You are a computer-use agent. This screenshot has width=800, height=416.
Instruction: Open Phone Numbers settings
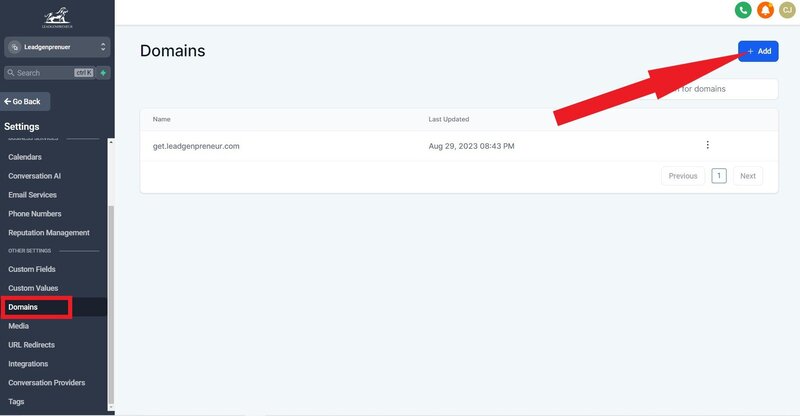[x=35, y=214]
